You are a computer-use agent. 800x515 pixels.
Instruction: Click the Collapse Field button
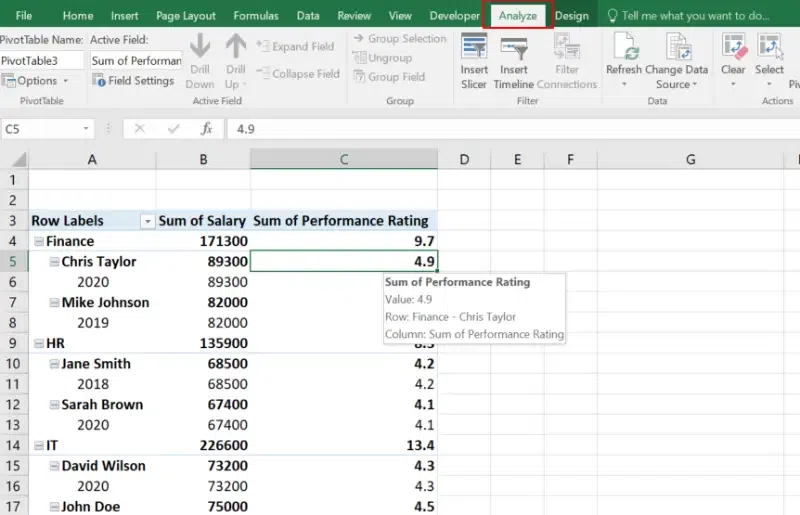tap(296, 74)
